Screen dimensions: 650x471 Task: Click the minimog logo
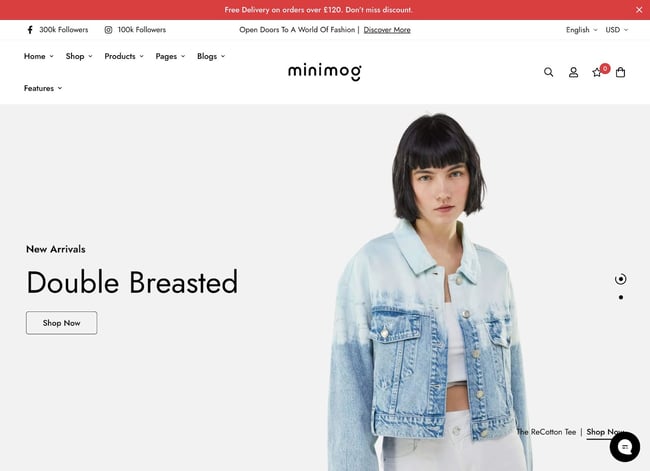325,71
